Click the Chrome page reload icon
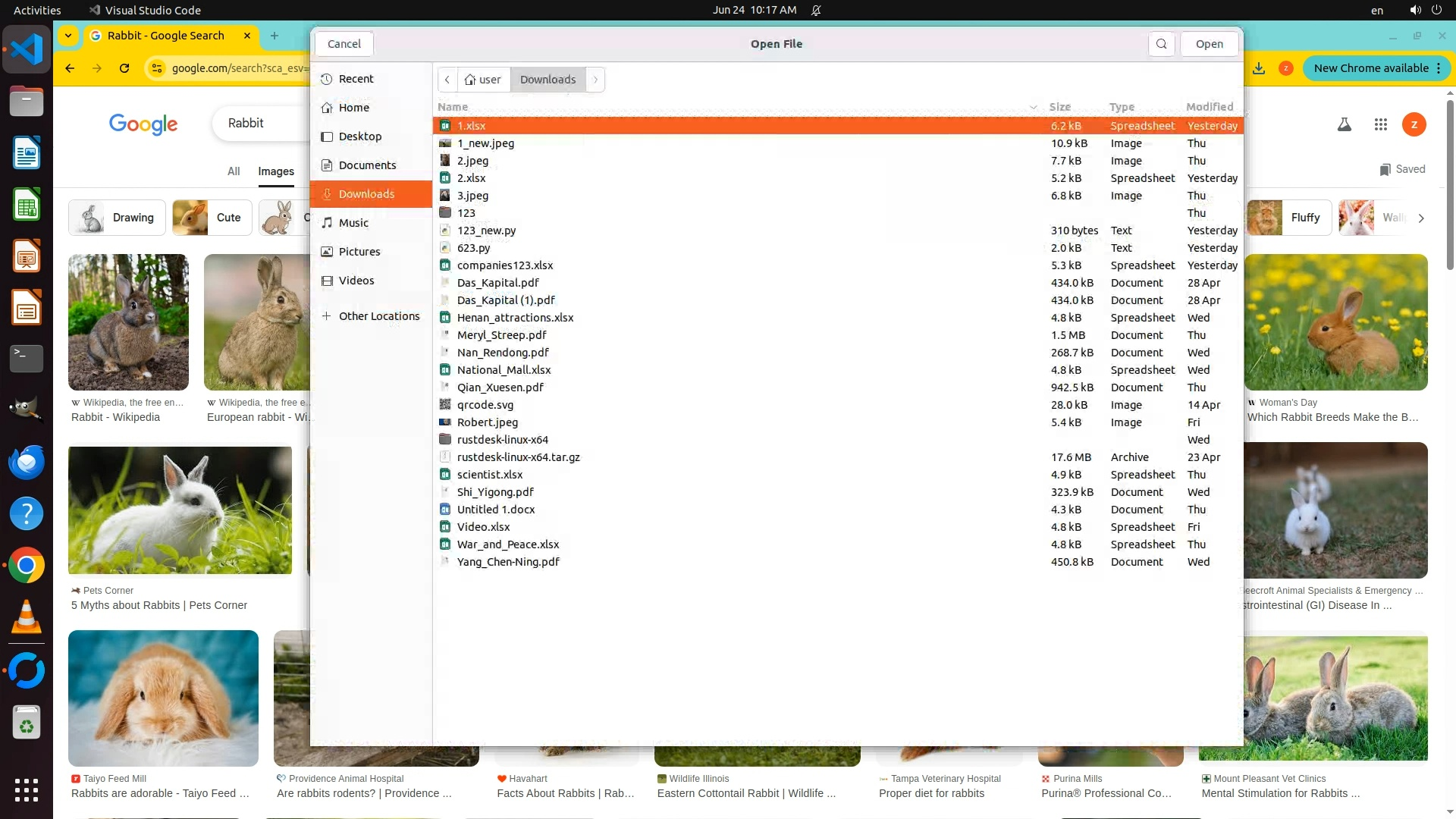The height and width of the screenshot is (819, 1456). point(124,68)
